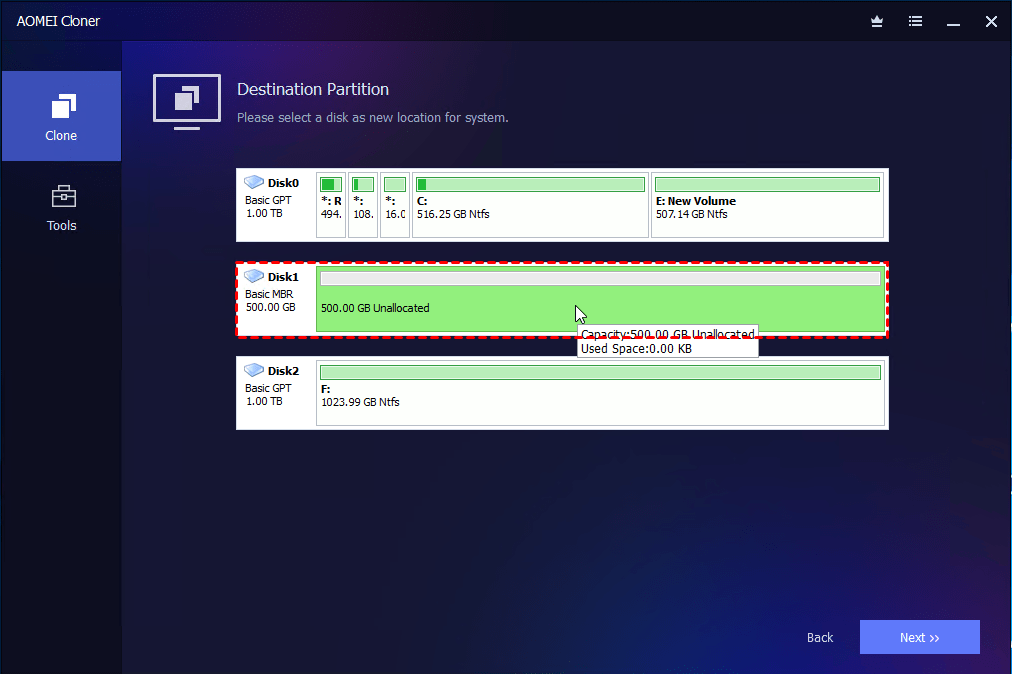Click the 'Please select a disk' instruction text
The width and height of the screenshot is (1012, 674).
[372, 117]
